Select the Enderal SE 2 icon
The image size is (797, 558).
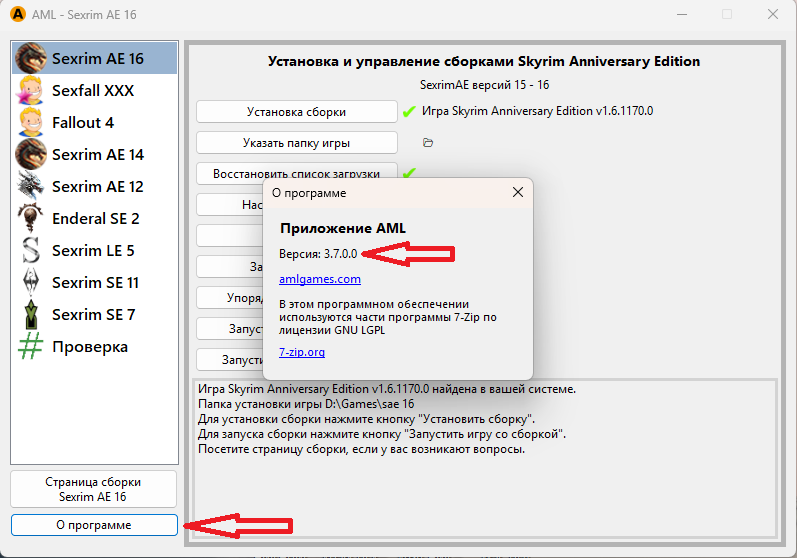(31, 218)
